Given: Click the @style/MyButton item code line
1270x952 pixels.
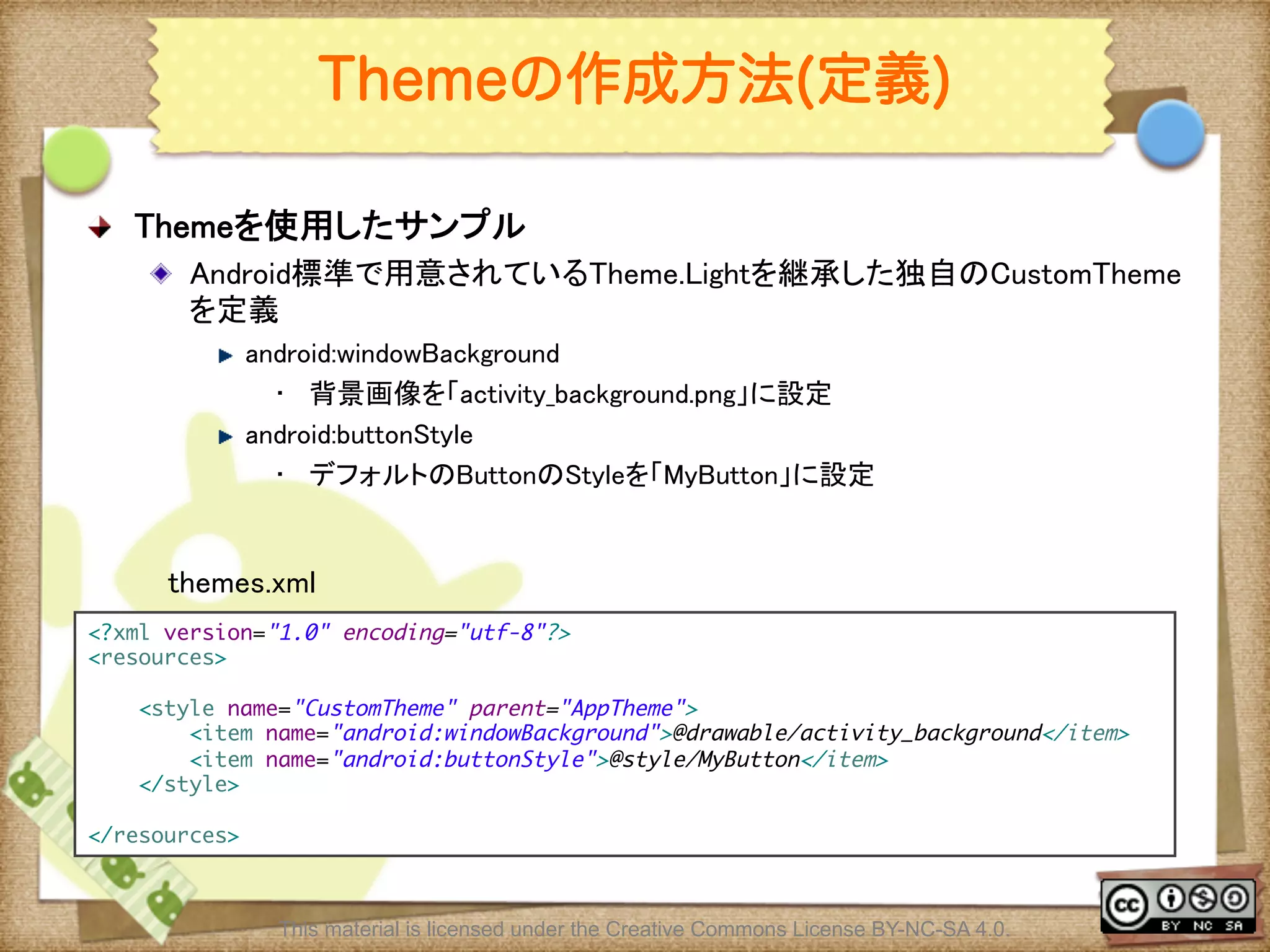Looking at the screenshot, I should click(x=539, y=760).
